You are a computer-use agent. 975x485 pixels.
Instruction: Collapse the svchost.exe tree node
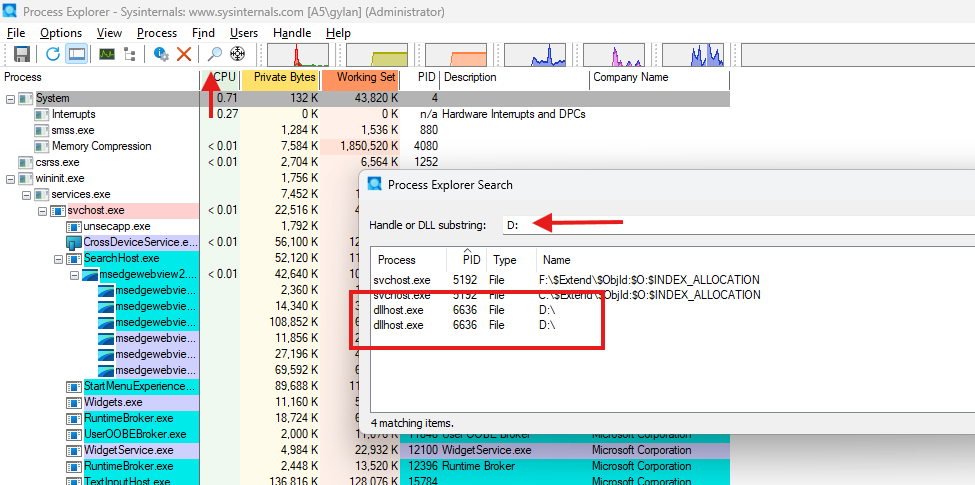click(43, 210)
